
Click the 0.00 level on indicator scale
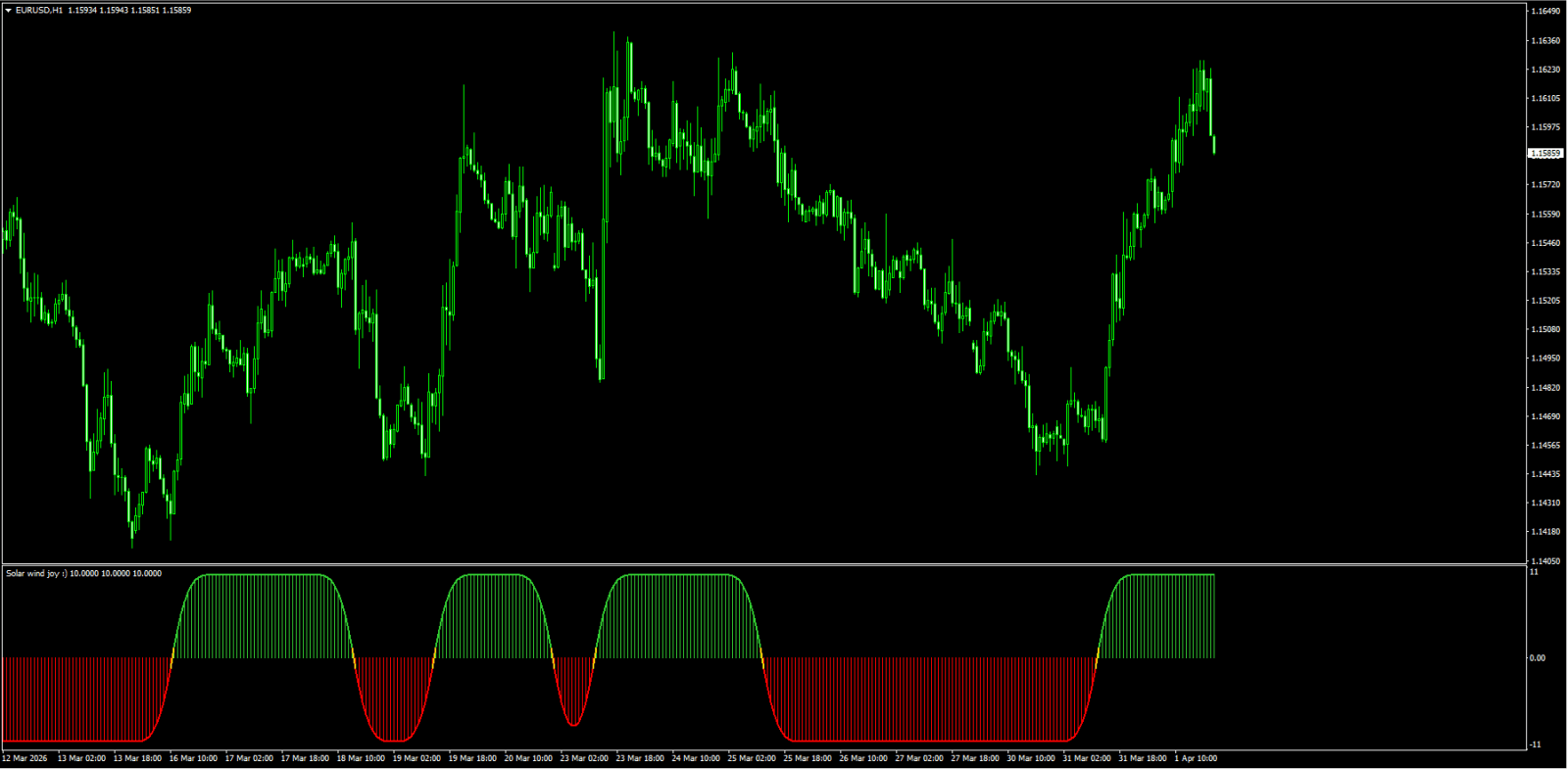[1538, 658]
